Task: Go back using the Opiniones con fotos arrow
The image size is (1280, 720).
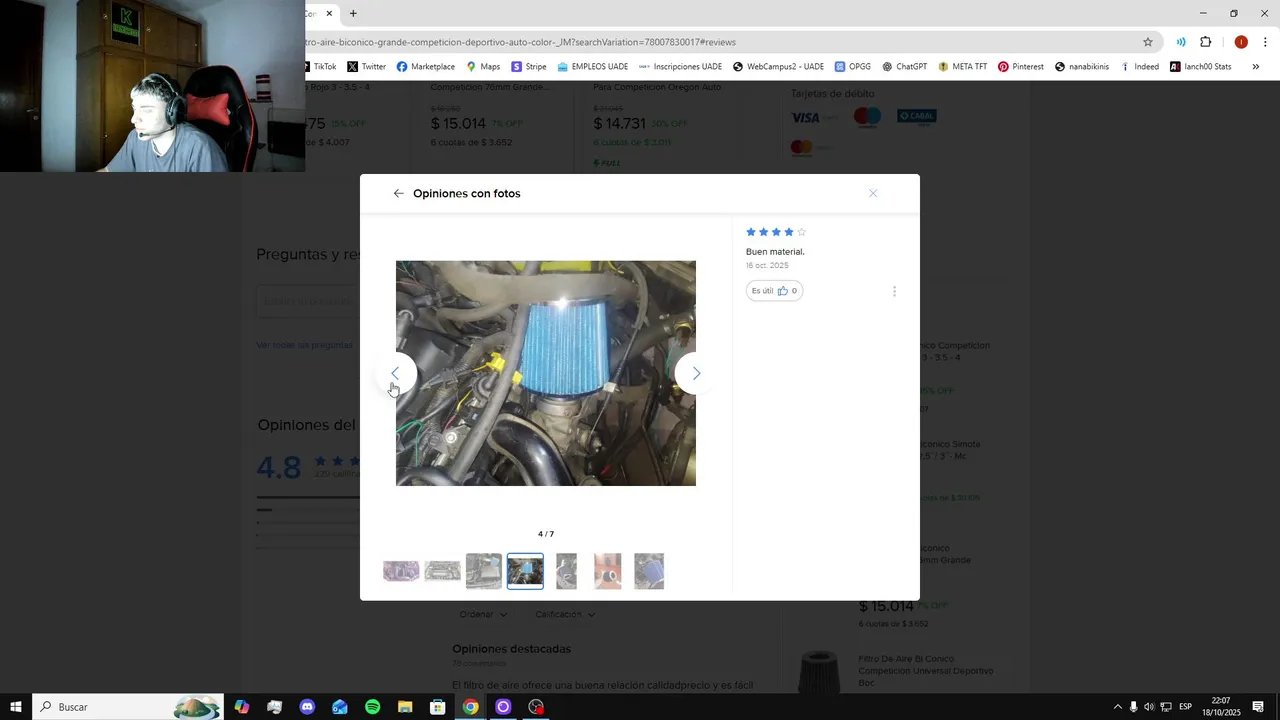Action: coord(398,194)
